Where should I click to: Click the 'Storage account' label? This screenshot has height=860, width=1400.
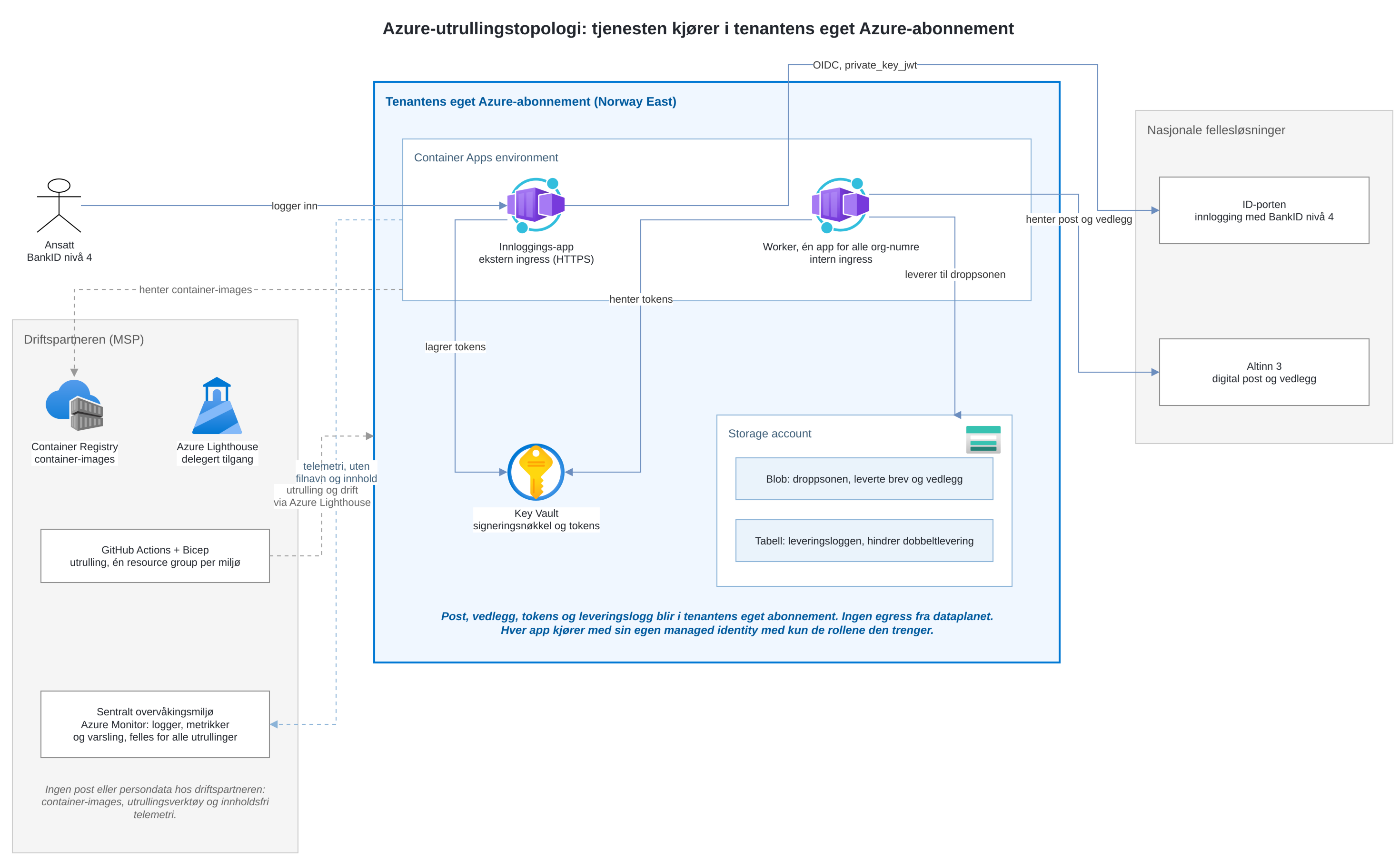(769, 434)
